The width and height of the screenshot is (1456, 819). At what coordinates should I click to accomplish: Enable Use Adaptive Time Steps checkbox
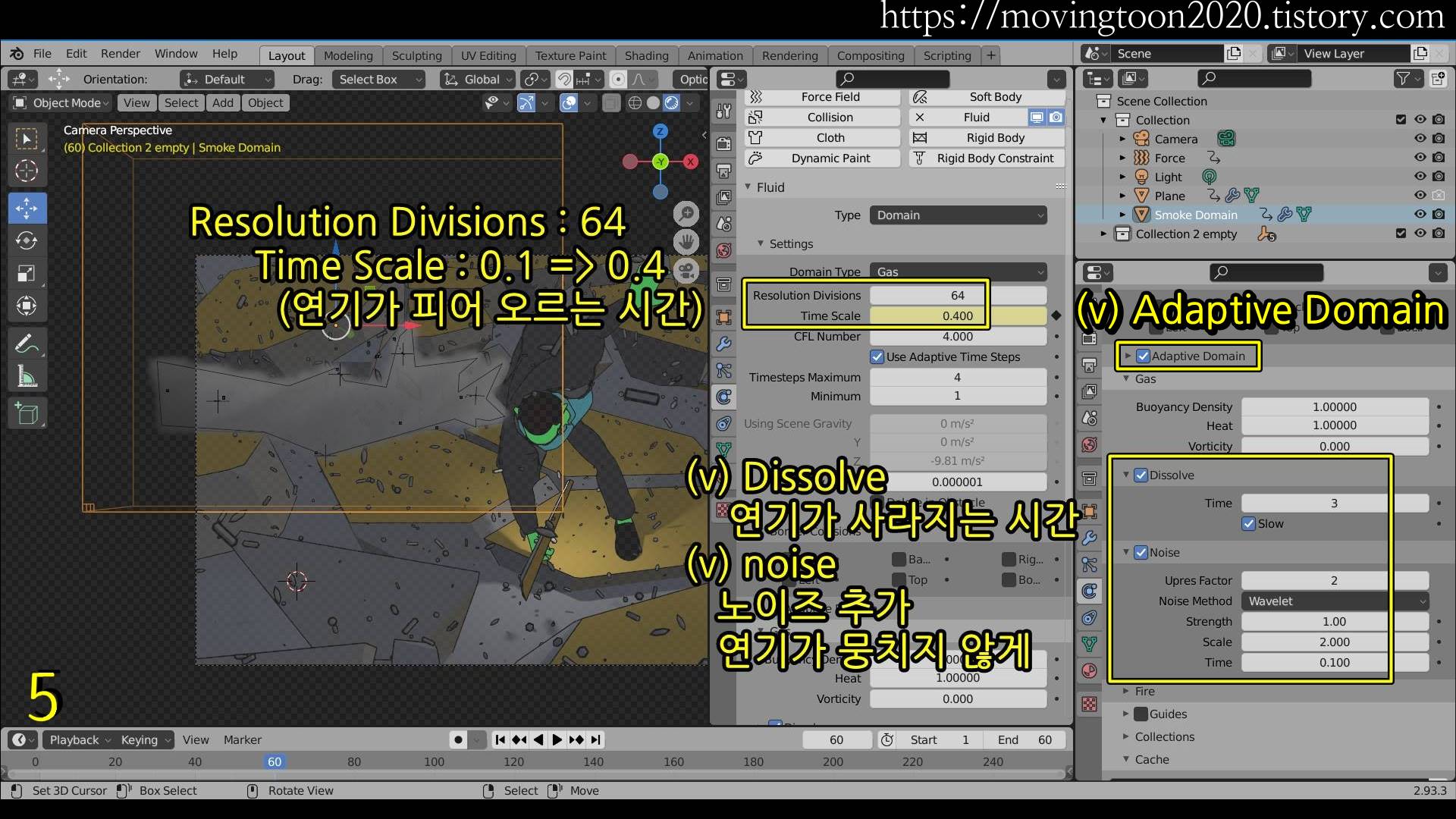[877, 356]
